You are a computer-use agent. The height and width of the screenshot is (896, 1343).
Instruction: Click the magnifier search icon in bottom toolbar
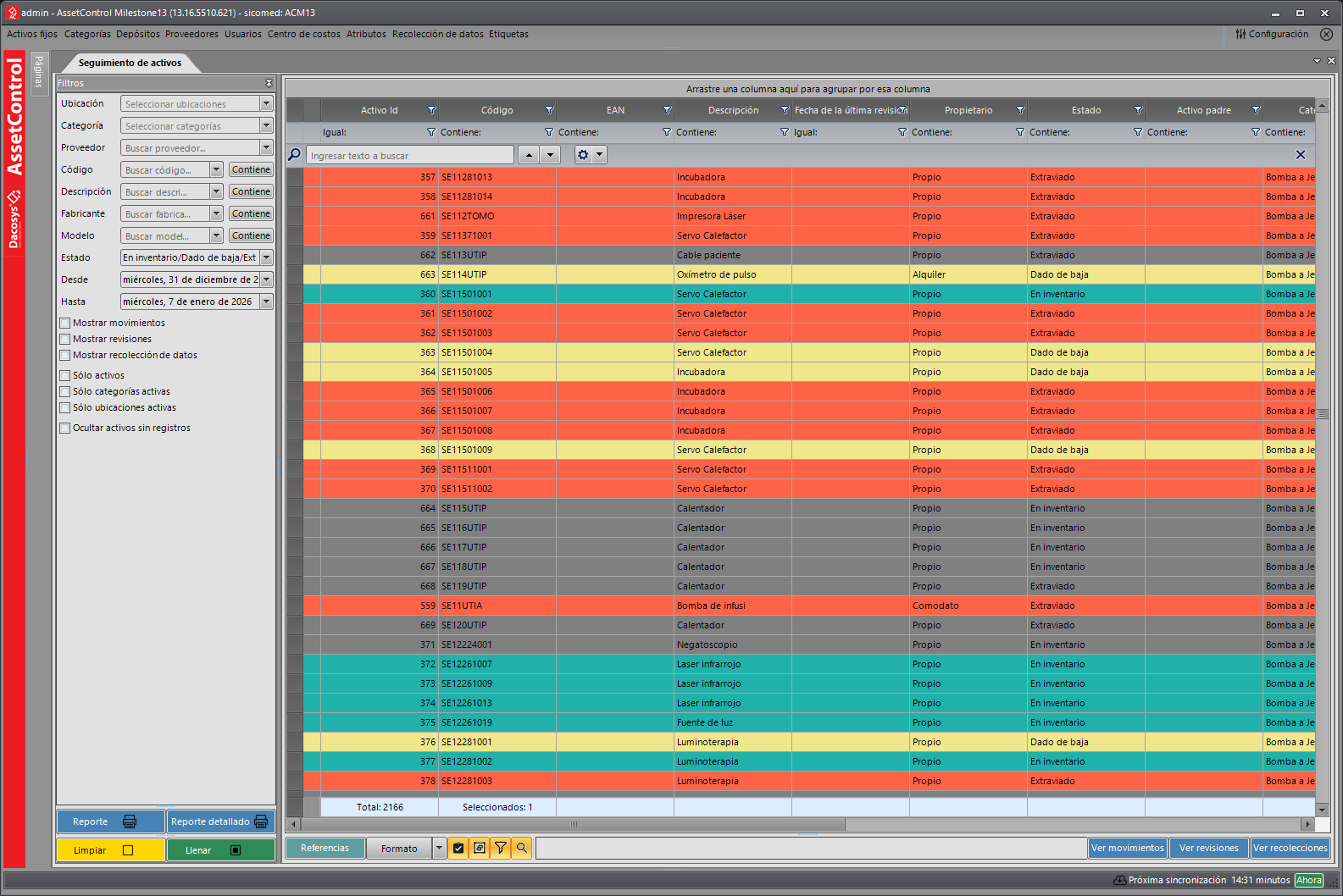pyautogui.click(x=522, y=848)
